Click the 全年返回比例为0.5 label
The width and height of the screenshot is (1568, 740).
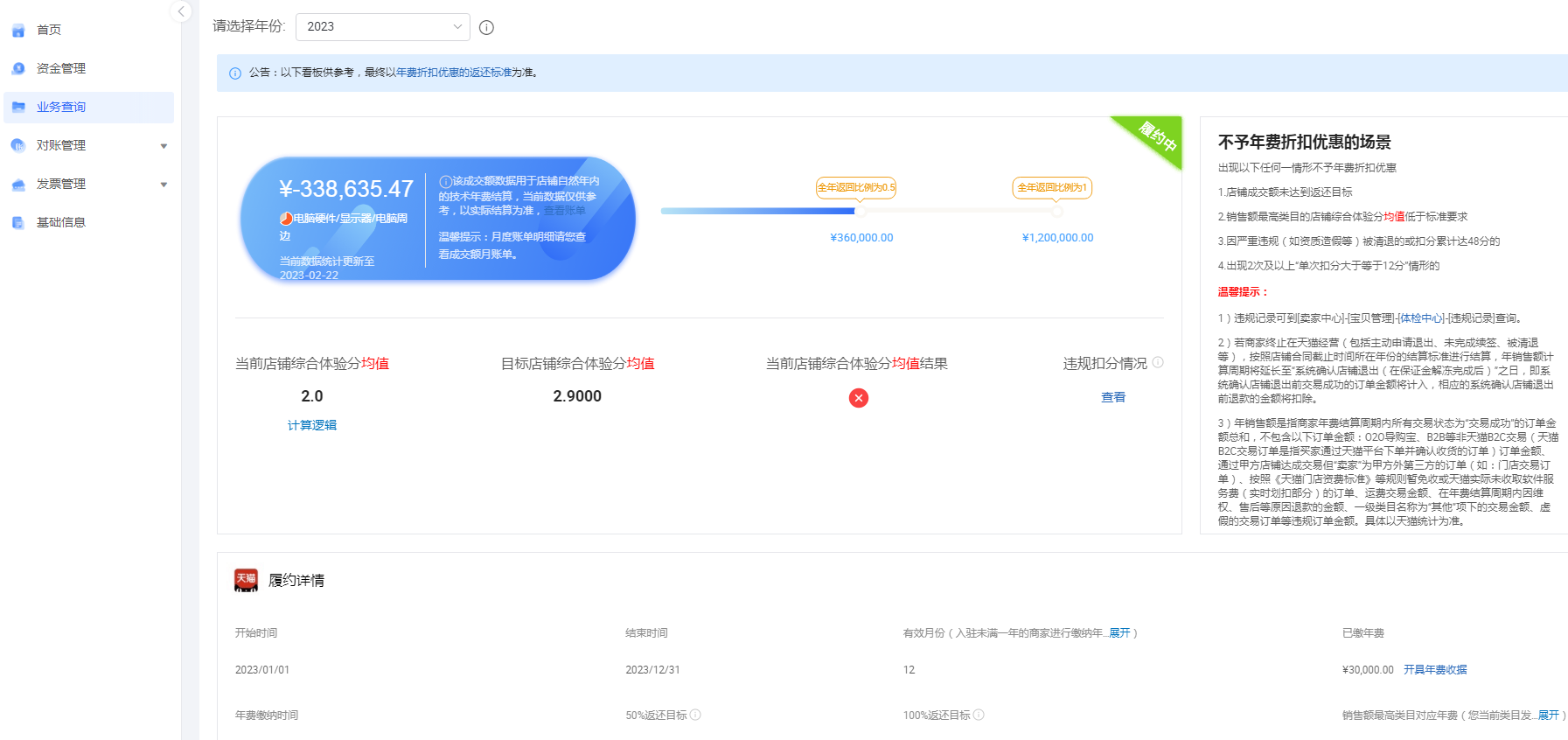click(x=856, y=187)
